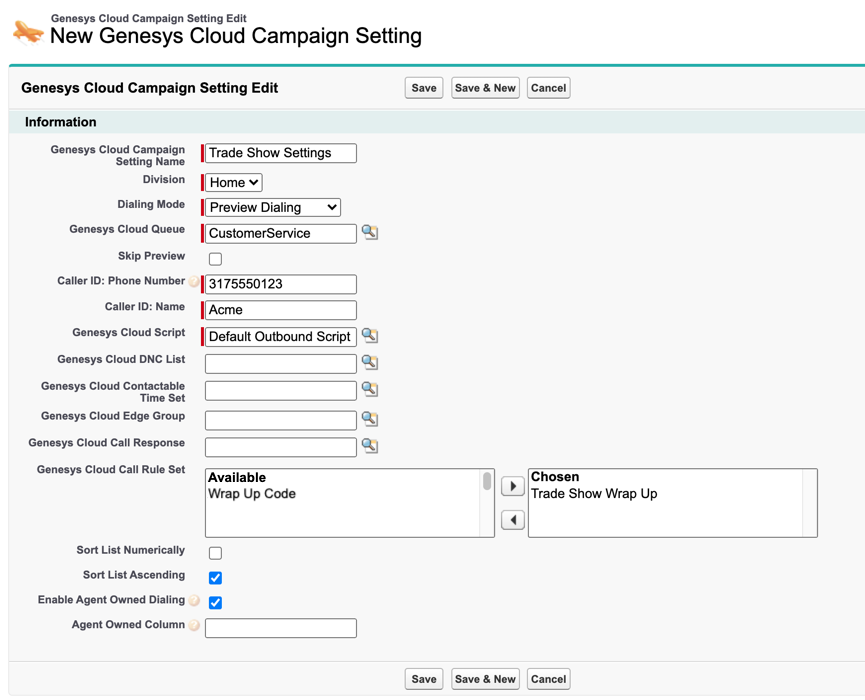Click the right arrow to add rule set

coord(513,486)
